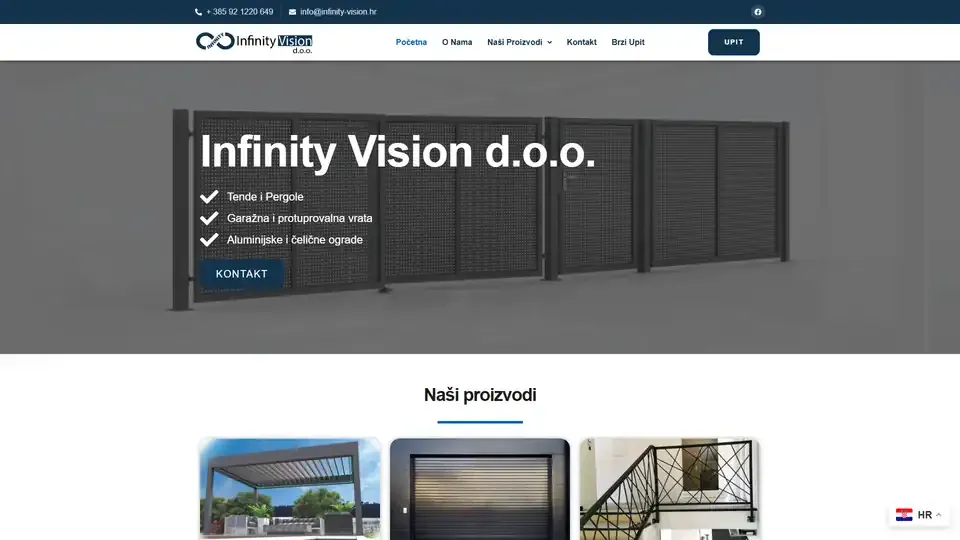Open Naši Proizvodi menu
This screenshot has height=540, width=960.
(515, 42)
